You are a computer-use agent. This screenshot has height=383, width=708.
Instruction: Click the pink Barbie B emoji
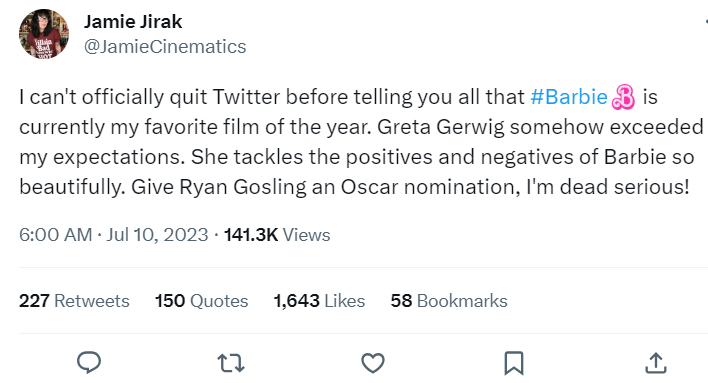pos(623,97)
